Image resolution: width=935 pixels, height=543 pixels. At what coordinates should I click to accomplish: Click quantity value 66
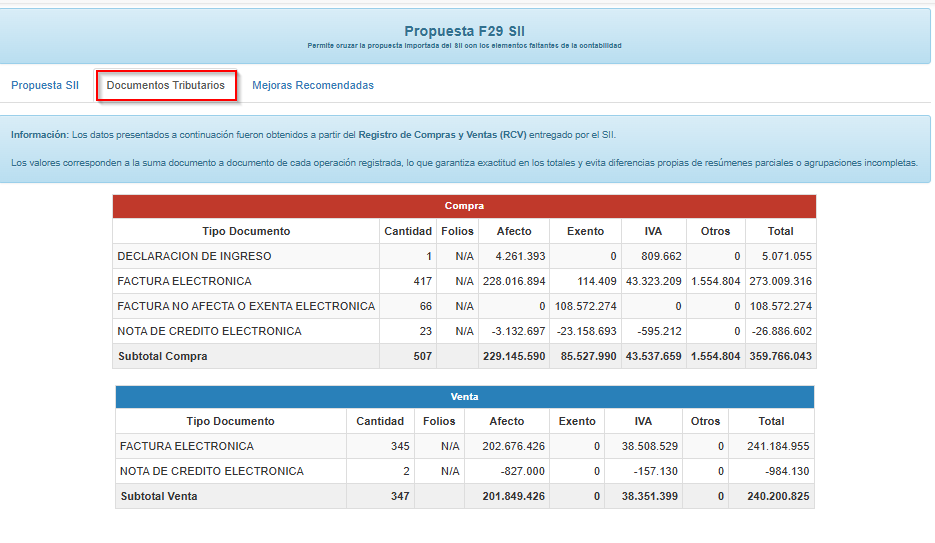tap(426, 306)
